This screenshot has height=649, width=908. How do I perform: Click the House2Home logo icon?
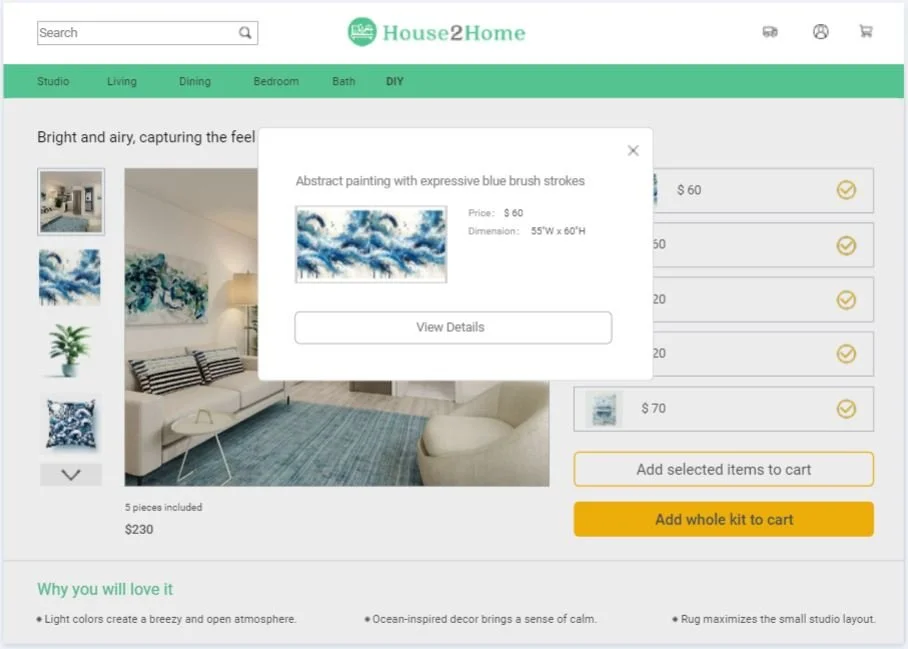pyautogui.click(x=362, y=32)
